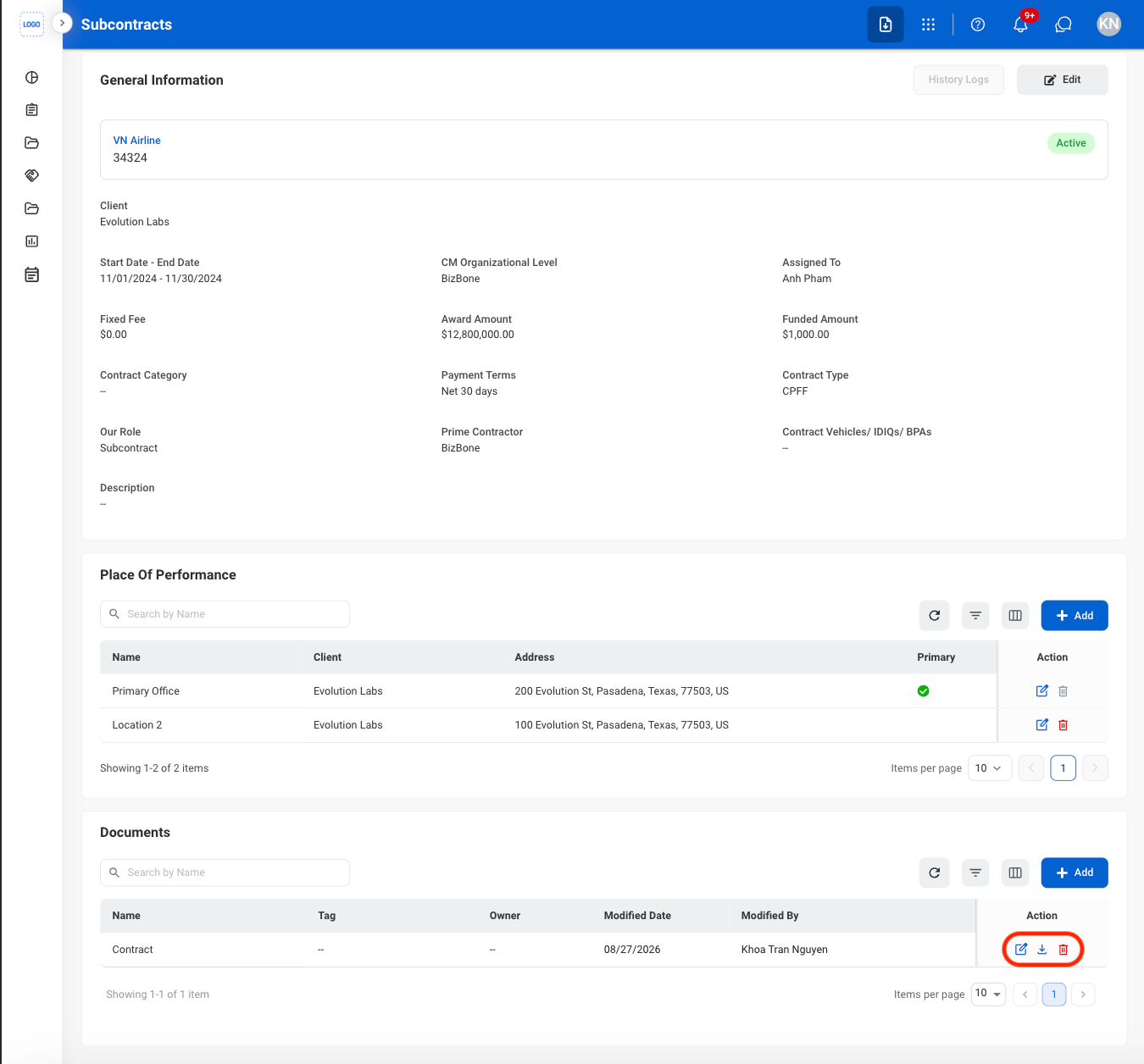View notifications via the bell icon

tap(1021, 25)
